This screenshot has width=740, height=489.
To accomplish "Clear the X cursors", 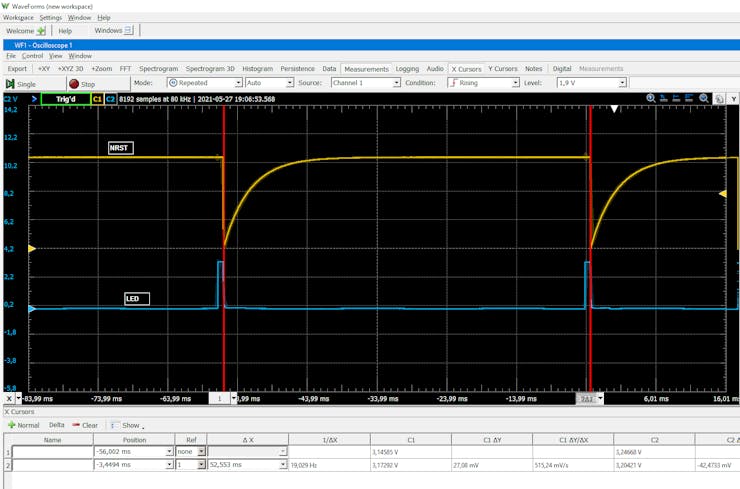I will pos(85,425).
